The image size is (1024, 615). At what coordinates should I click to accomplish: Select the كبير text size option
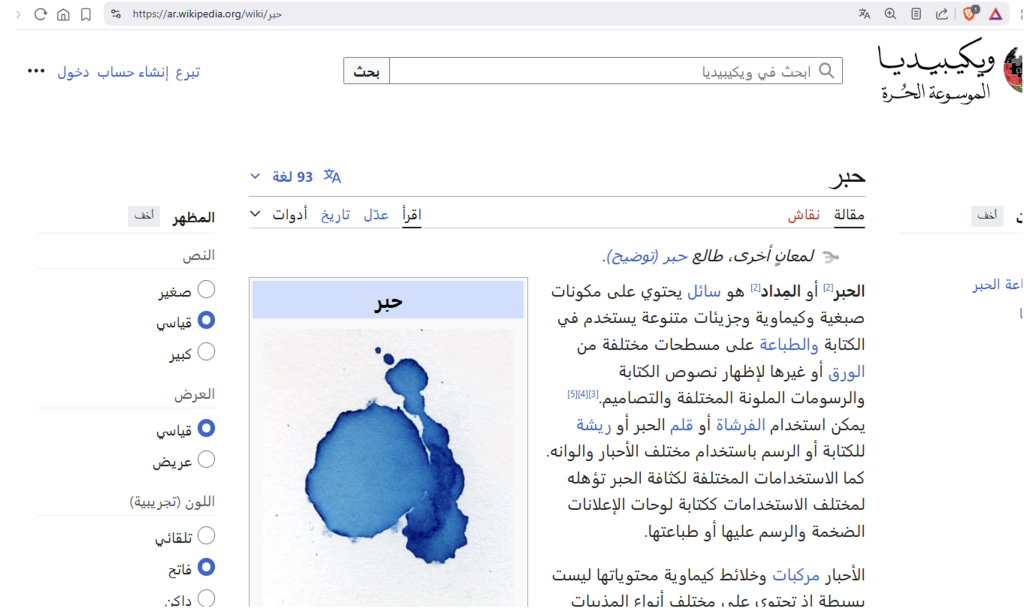[x=206, y=352]
